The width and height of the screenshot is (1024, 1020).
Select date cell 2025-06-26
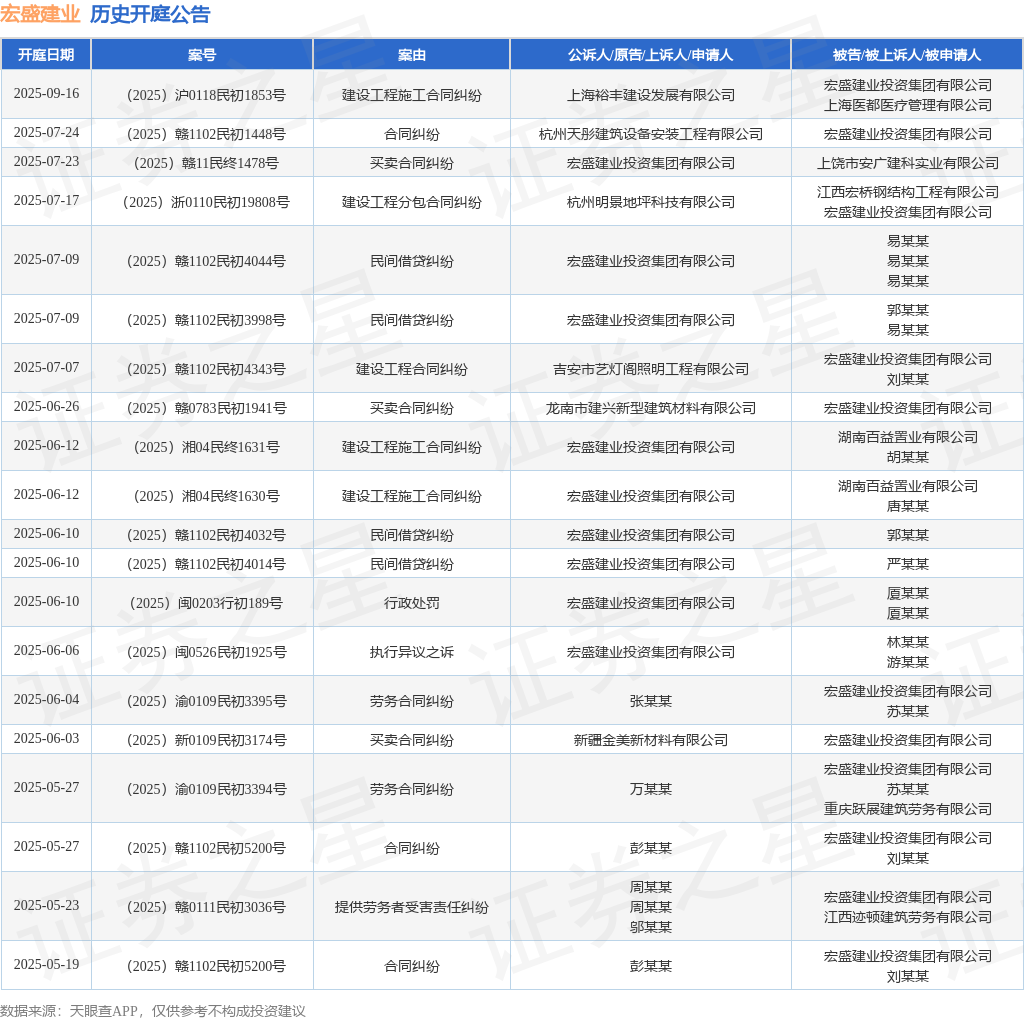[x=46, y=406]
